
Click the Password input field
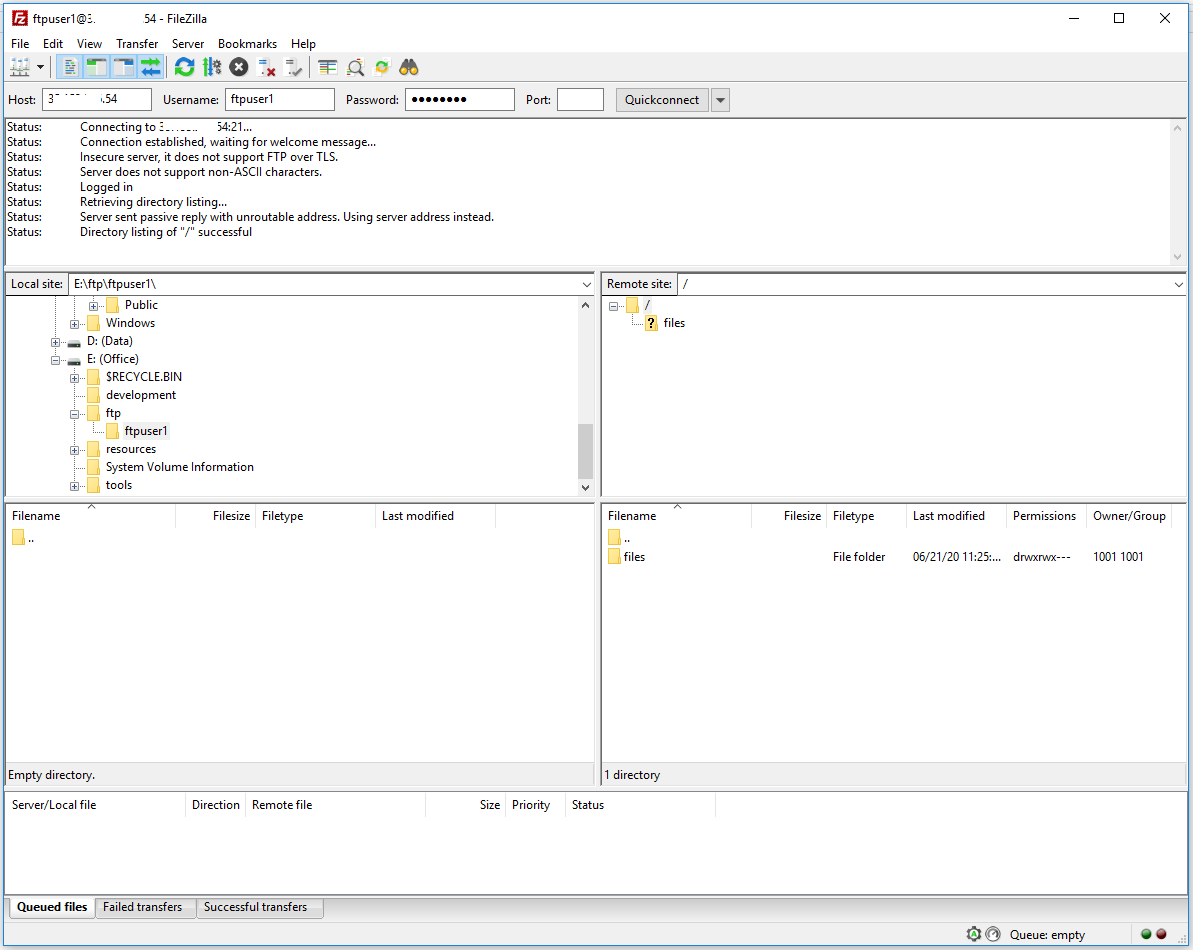coord(460,100)
